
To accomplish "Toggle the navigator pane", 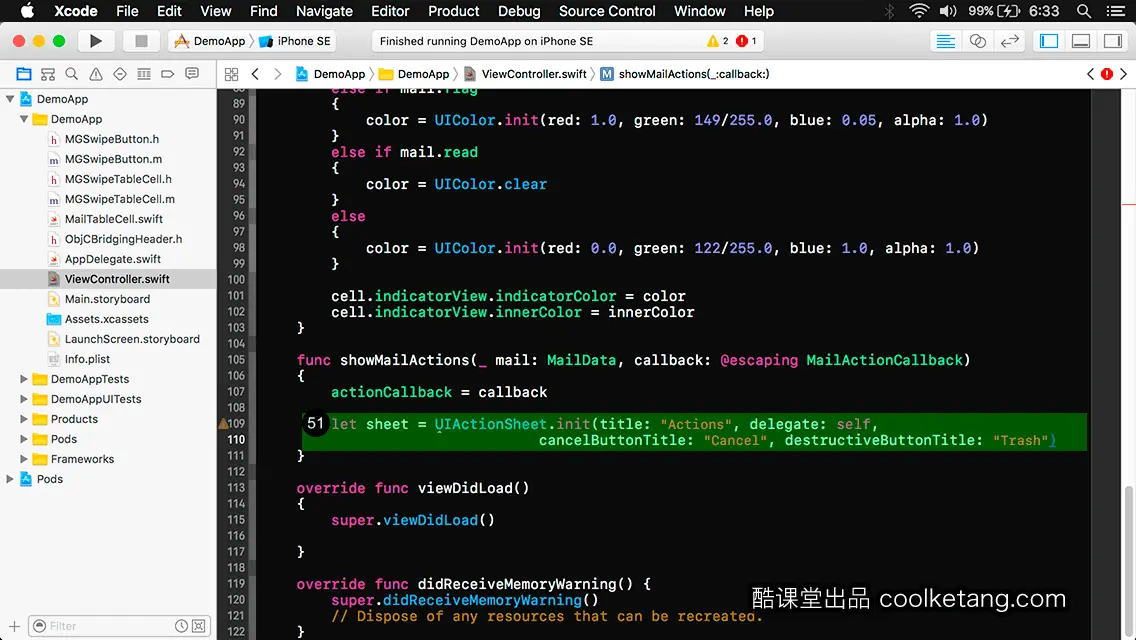I will point(1048,41).
